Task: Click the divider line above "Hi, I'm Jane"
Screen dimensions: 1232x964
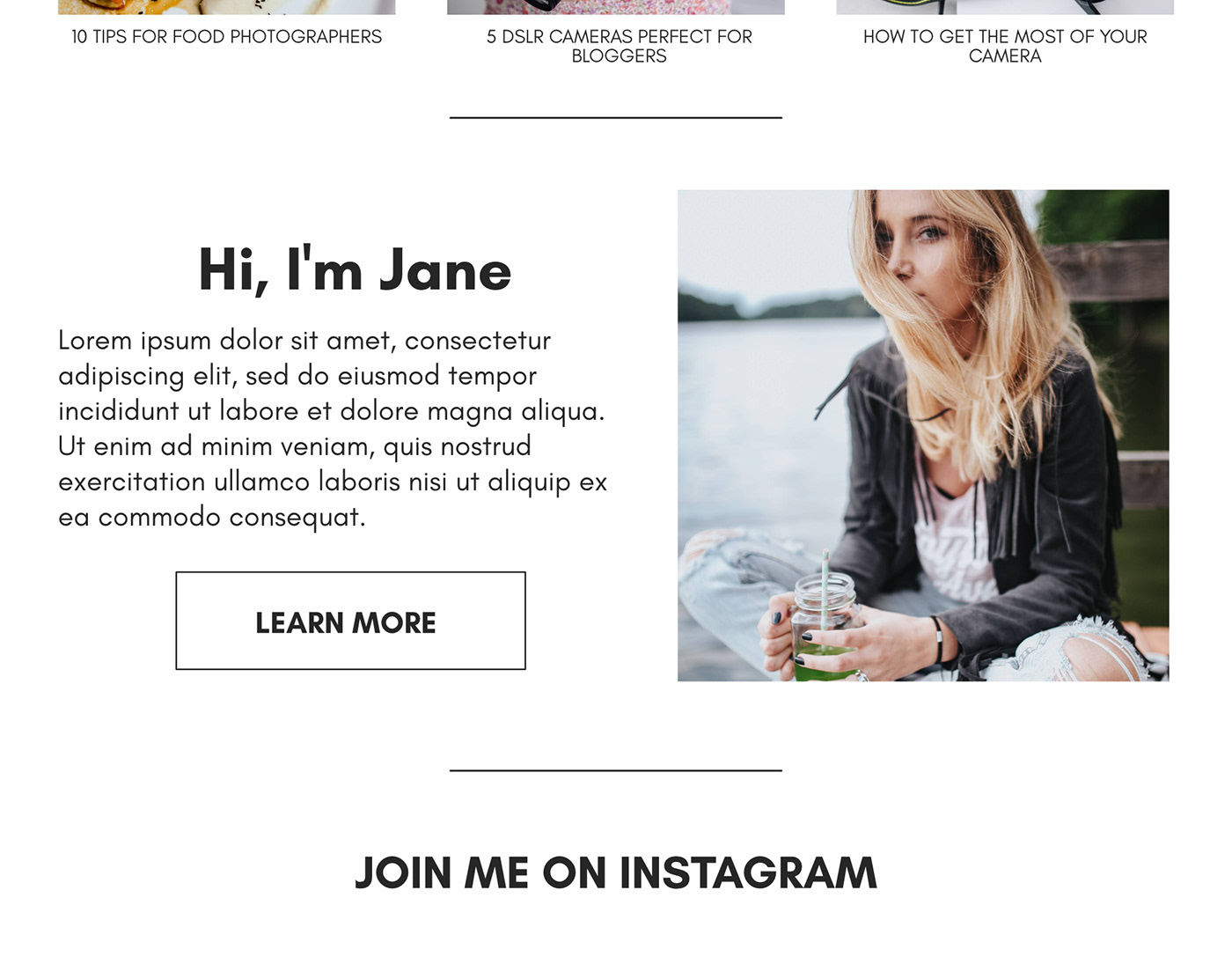Action: [616, 117]
